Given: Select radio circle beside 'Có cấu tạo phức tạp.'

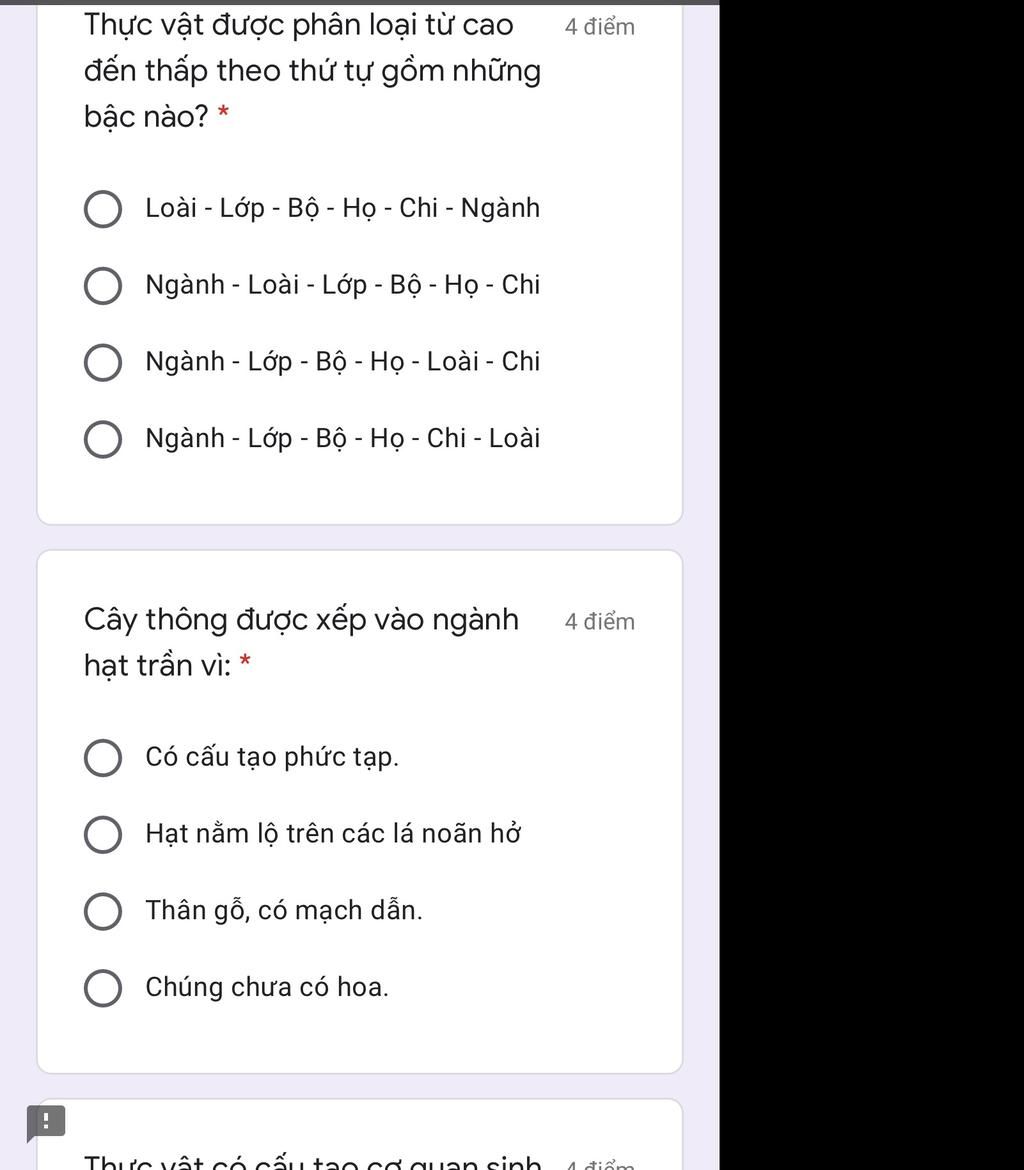Looking at the screenshot, I should 102,758.
